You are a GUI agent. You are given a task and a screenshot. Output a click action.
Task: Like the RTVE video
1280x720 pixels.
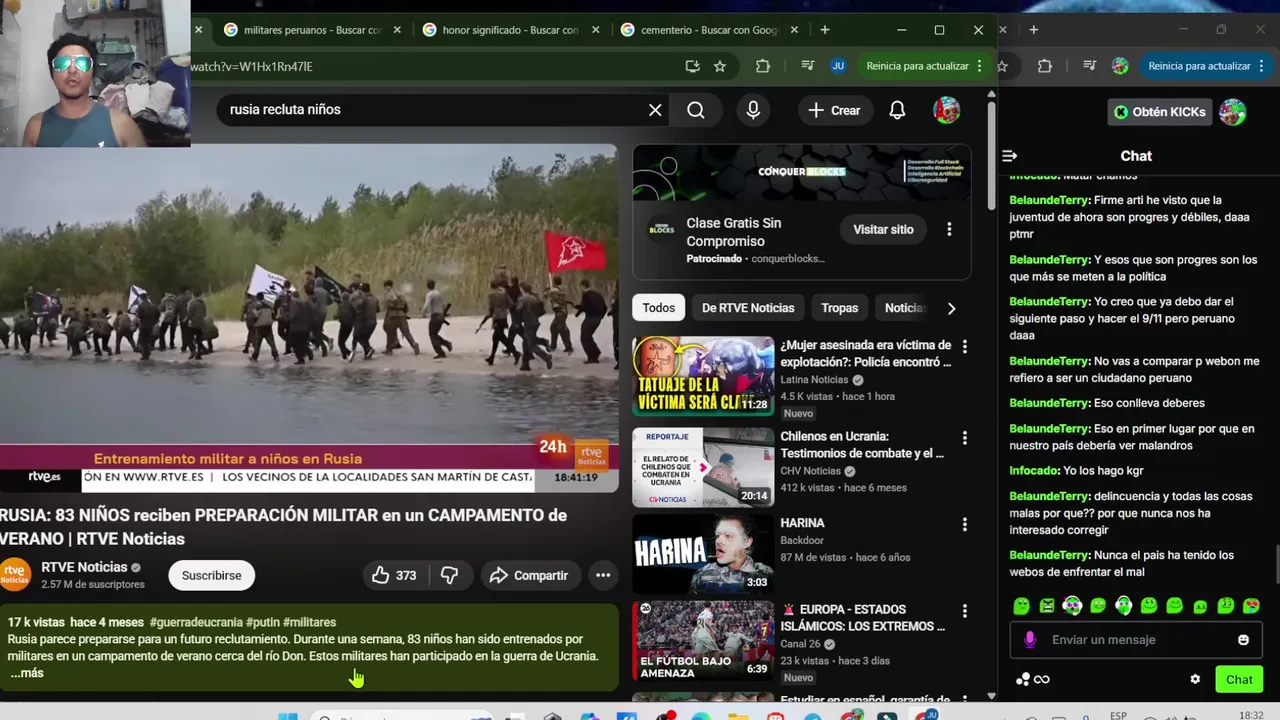pyautogui.click(x=394, y=575)
